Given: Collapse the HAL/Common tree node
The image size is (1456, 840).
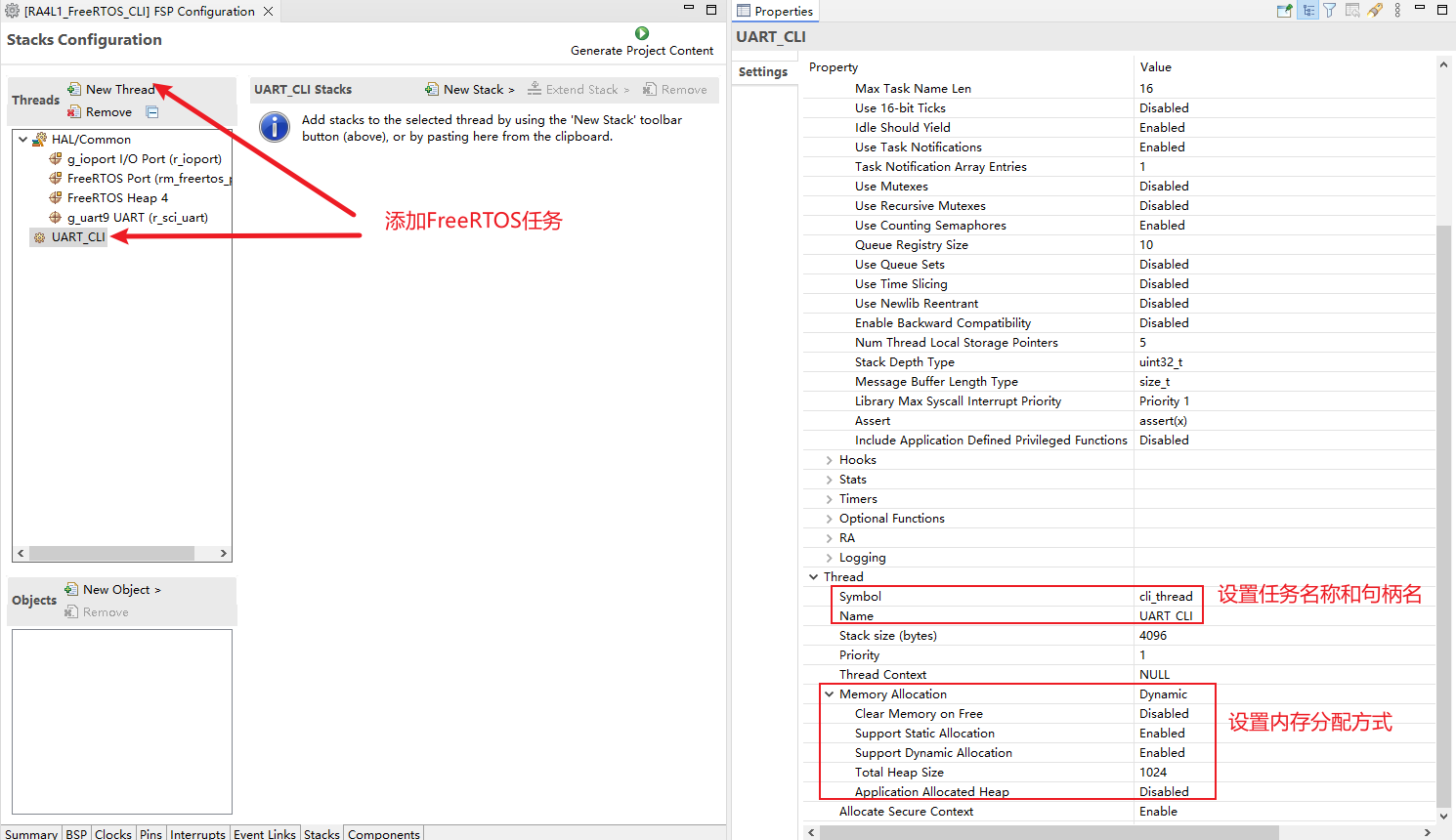Looking at the screenshot, I should click(x=22, y=140).
